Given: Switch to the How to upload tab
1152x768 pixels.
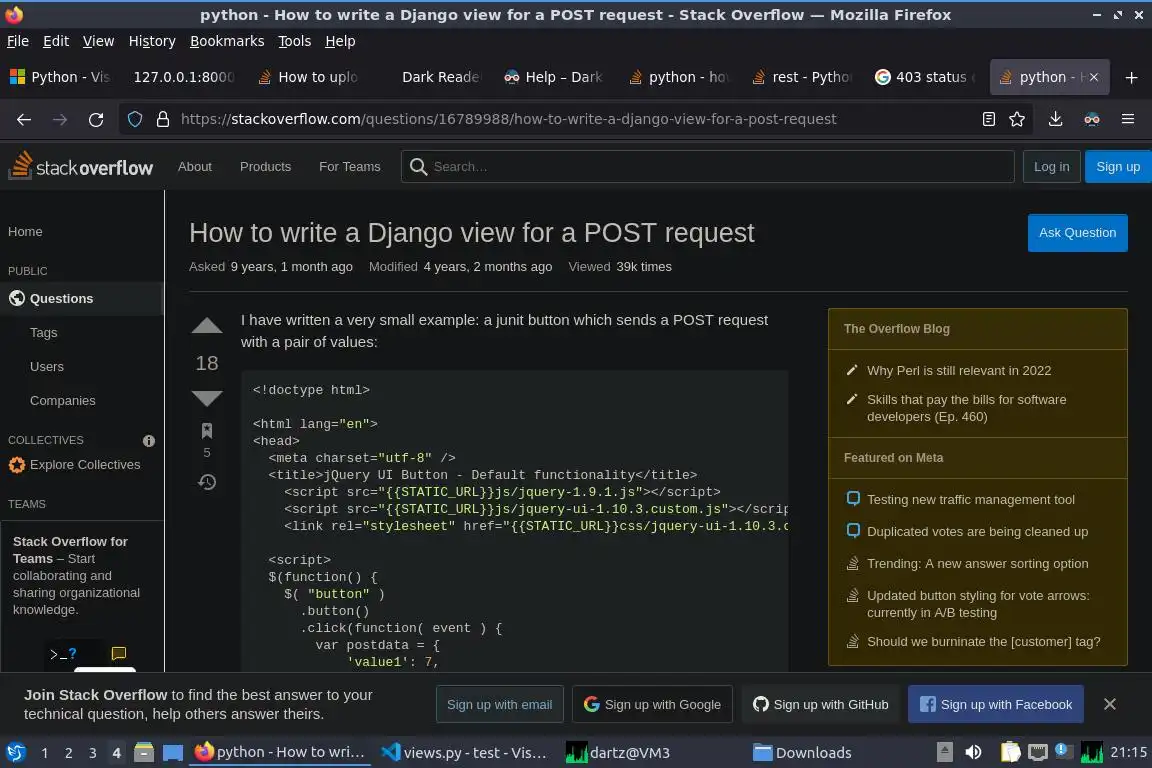Looking at the screenshot, I should click(309, 77).
